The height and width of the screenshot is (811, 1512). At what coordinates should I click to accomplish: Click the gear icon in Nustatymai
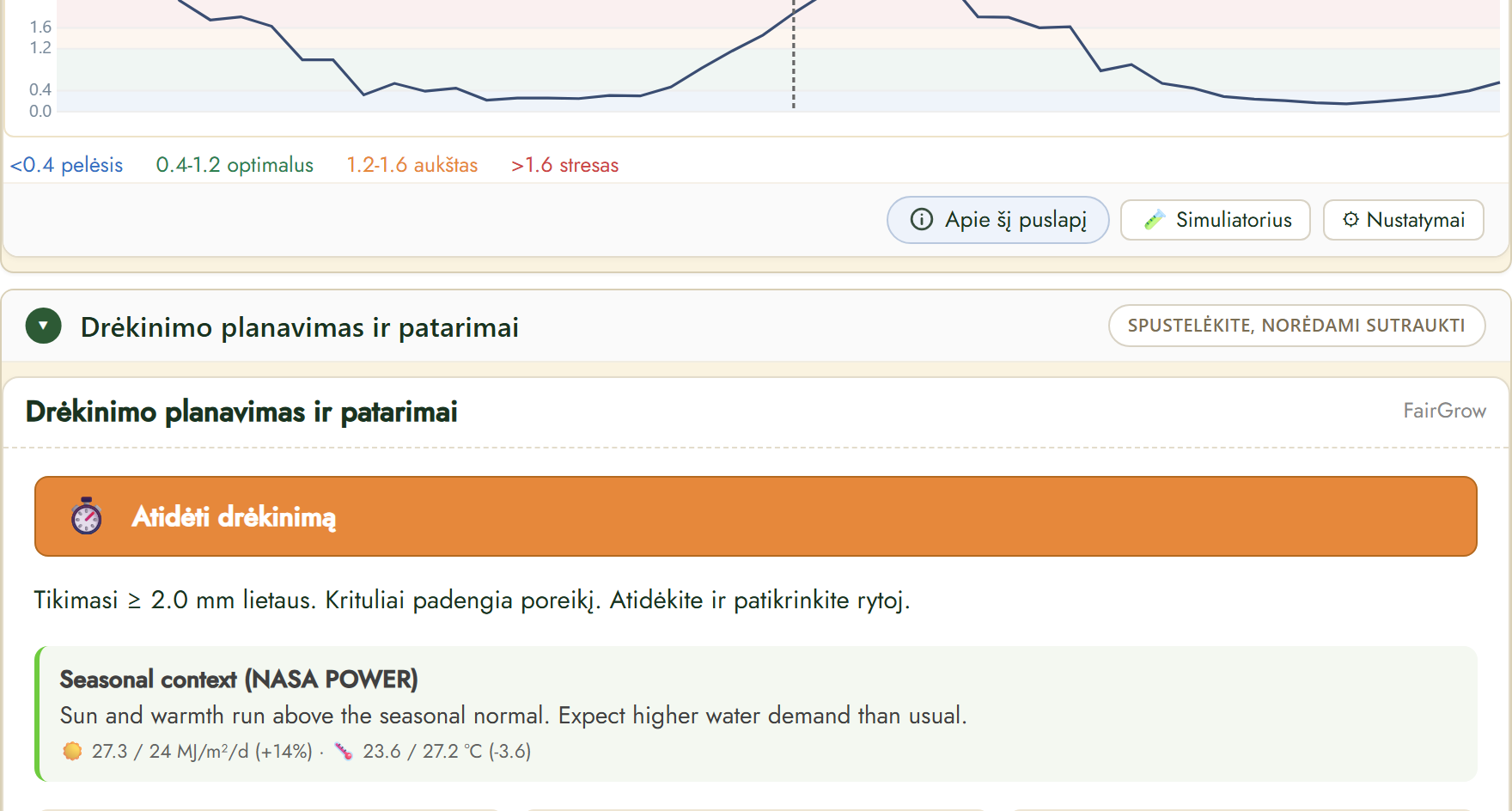[1350, 220]
